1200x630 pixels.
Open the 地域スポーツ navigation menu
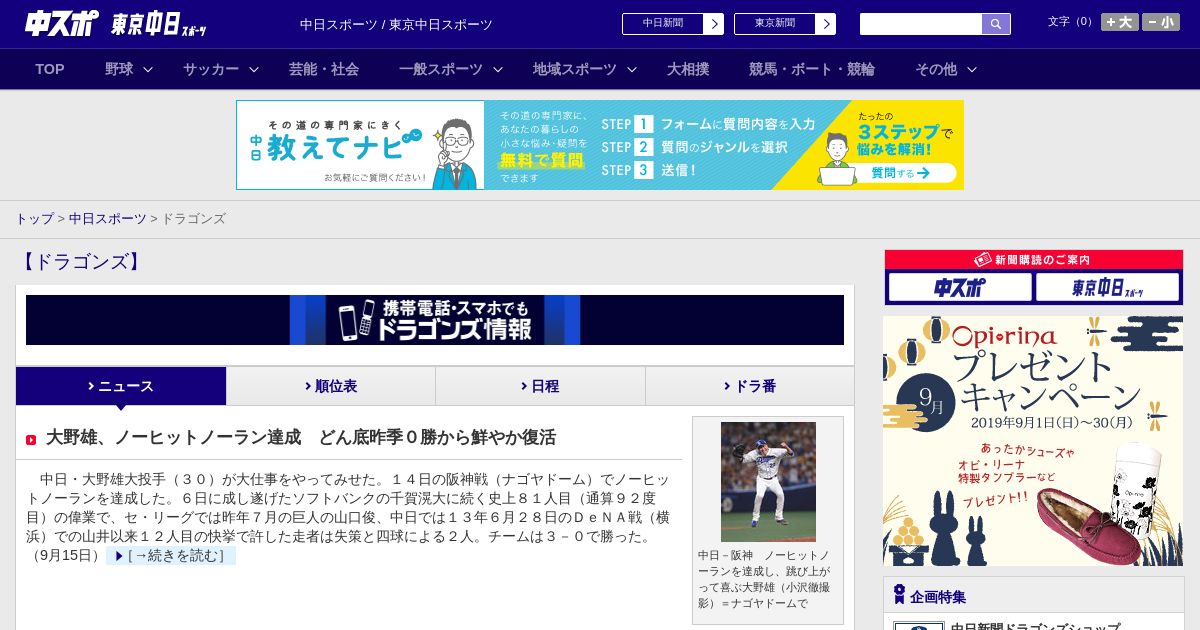click(x=575, y=69)
